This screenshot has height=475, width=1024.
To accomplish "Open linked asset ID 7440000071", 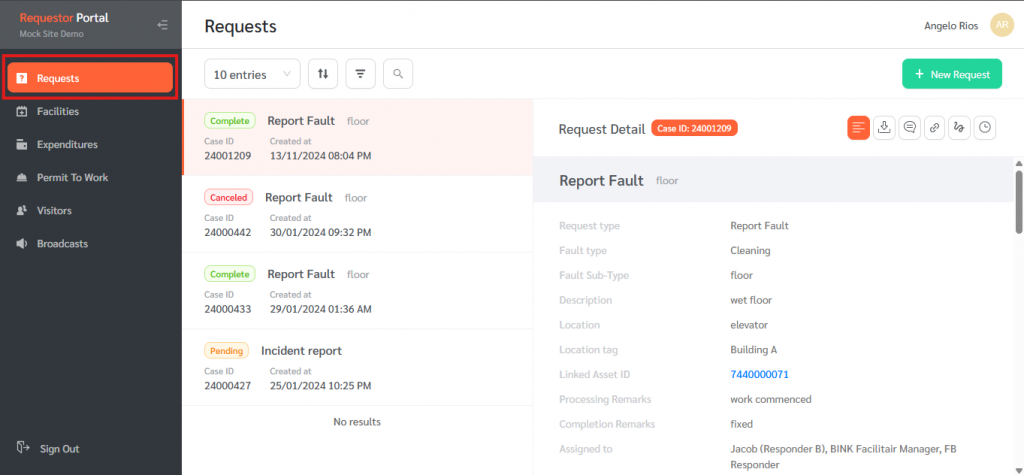I will pyautogui.click(x=759, y=374).
